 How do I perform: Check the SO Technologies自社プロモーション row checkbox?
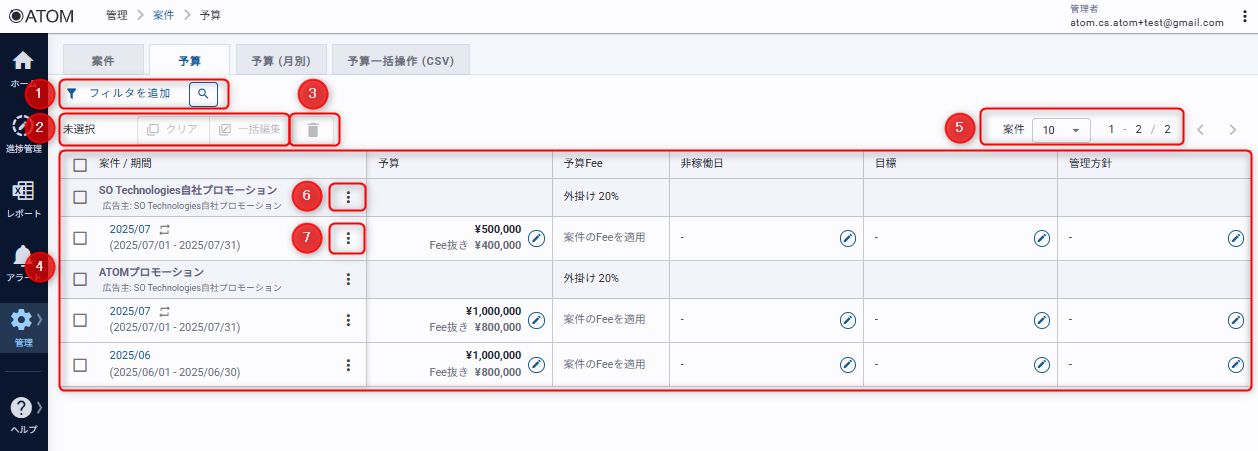pyautogui.click(x=81, y=197)
